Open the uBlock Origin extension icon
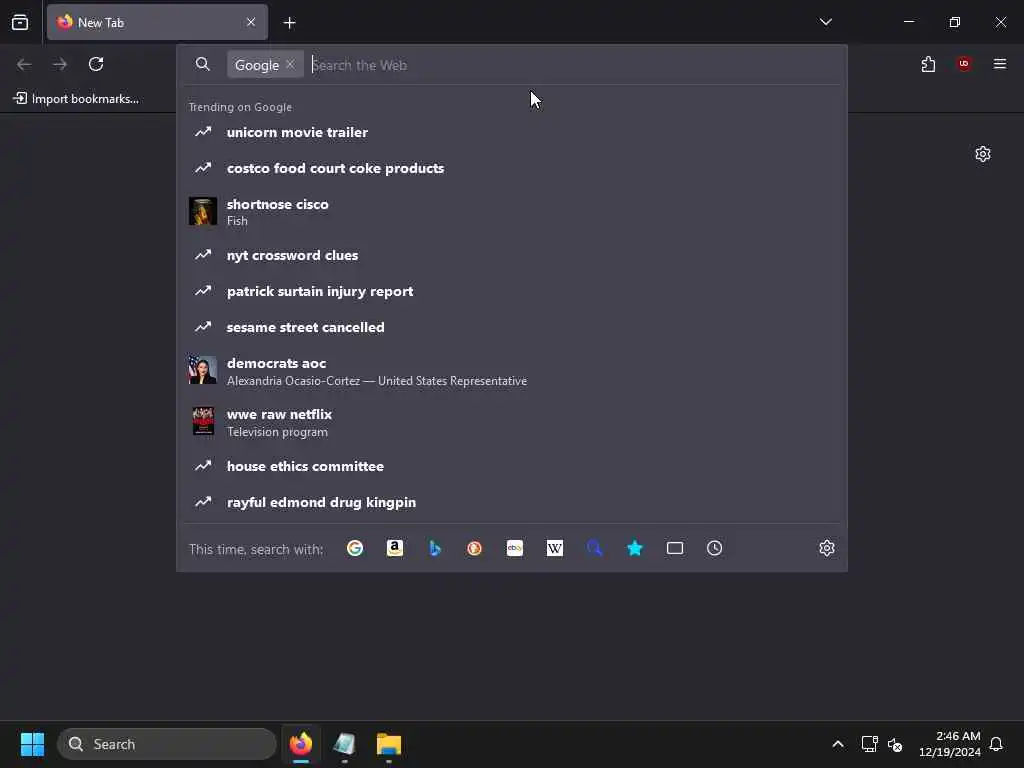 [964, 64]
